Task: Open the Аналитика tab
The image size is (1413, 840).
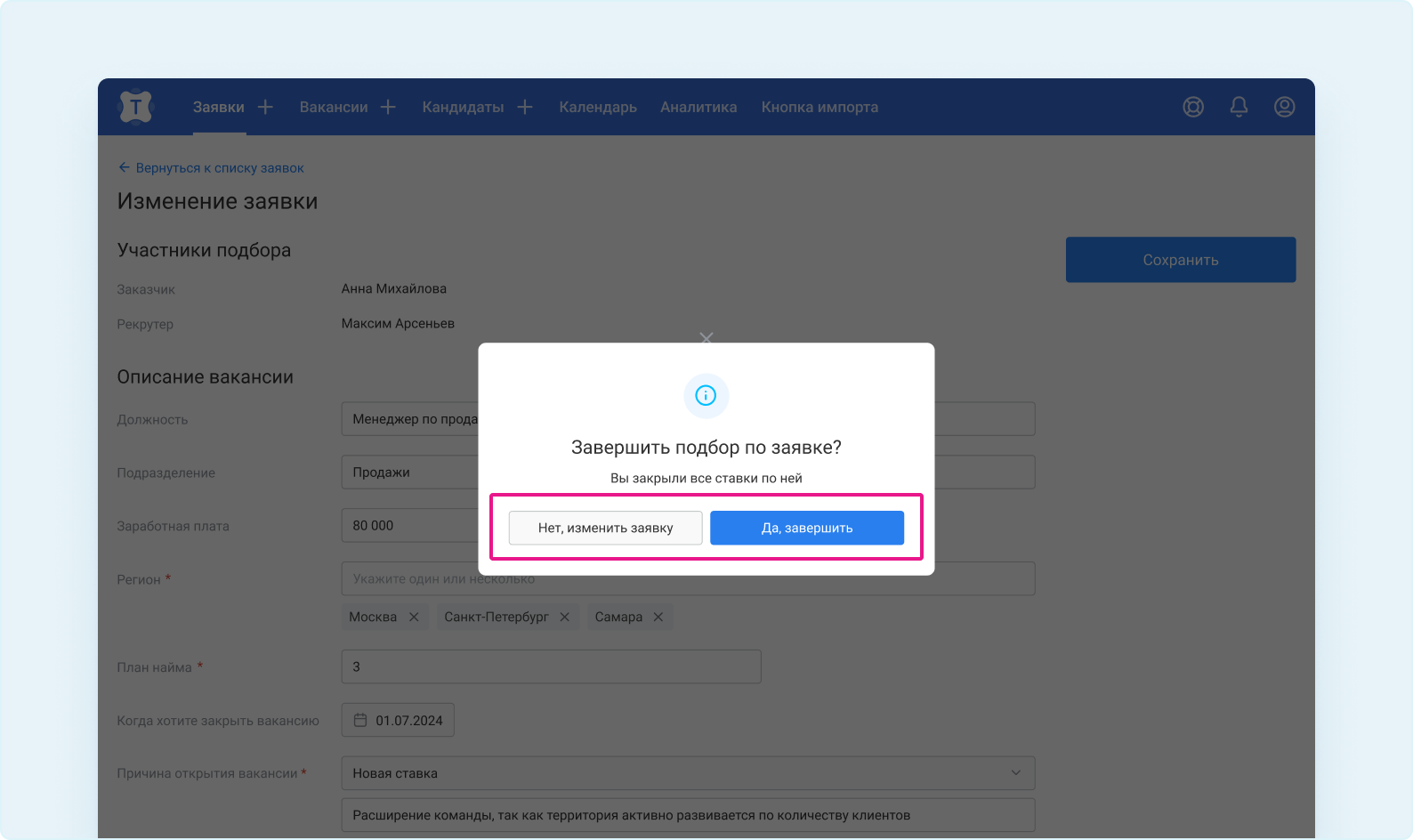Action: coord(698,107)
